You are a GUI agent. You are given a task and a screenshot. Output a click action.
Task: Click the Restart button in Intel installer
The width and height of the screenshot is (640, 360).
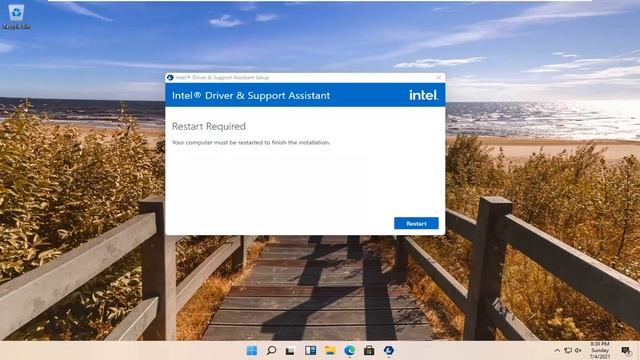pos(416,223)
